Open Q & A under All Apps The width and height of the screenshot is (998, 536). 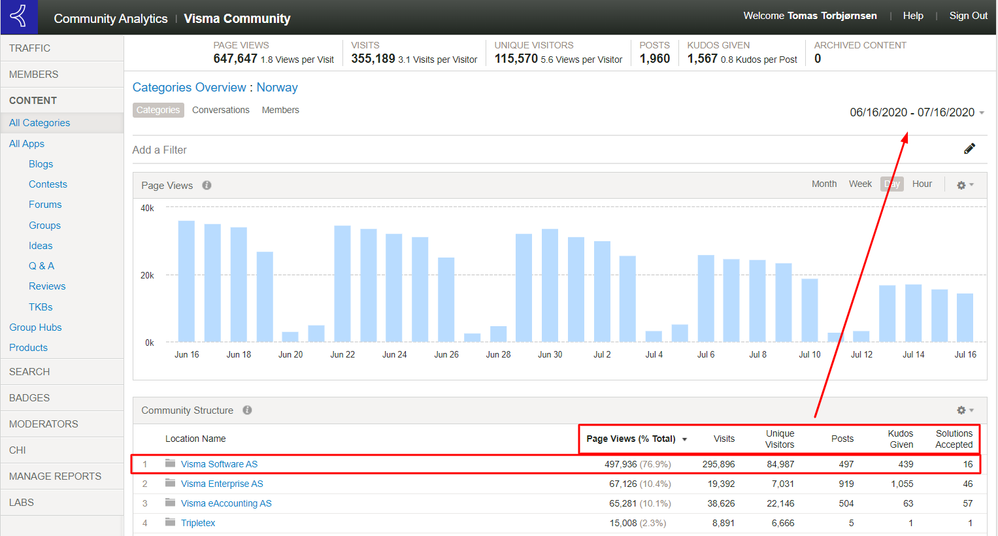point(41,266)
